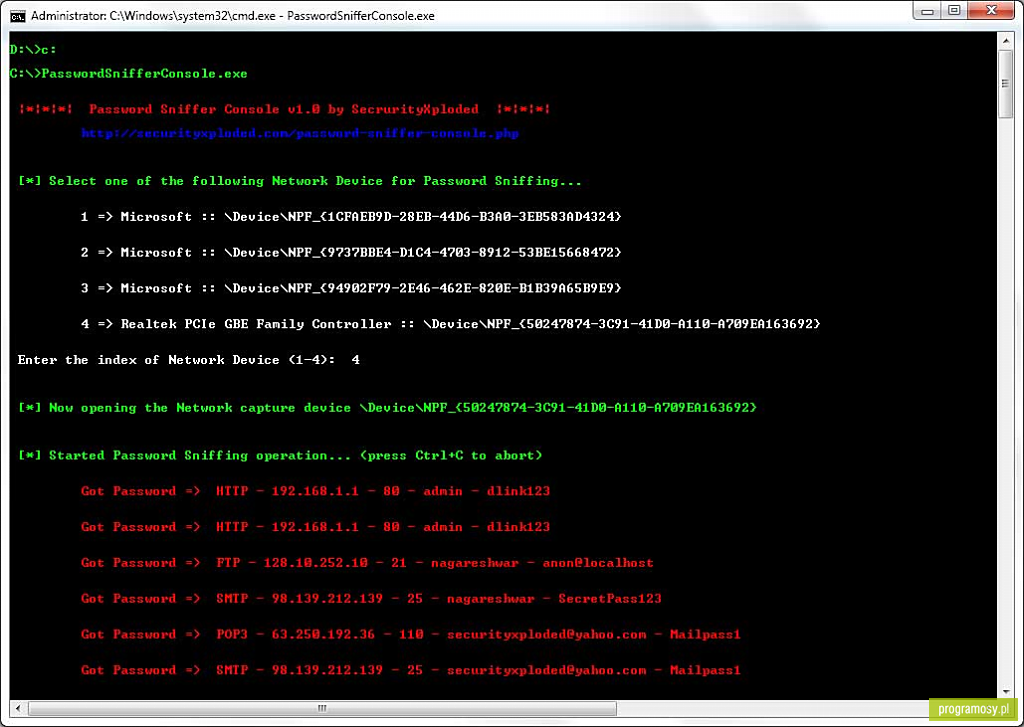
Task: Click the POP3 63.250.192.36 result line
Action: [411, 634]
